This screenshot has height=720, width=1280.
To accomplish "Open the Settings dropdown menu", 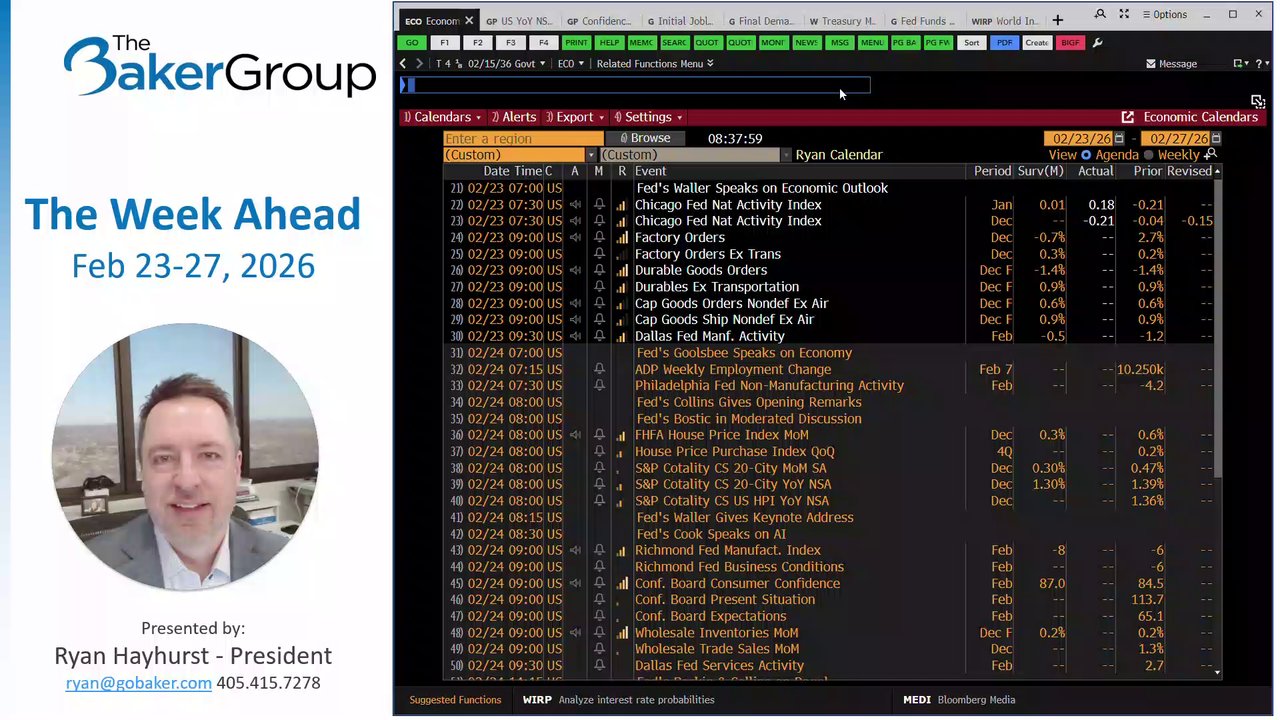I will [x=647, y=117].
